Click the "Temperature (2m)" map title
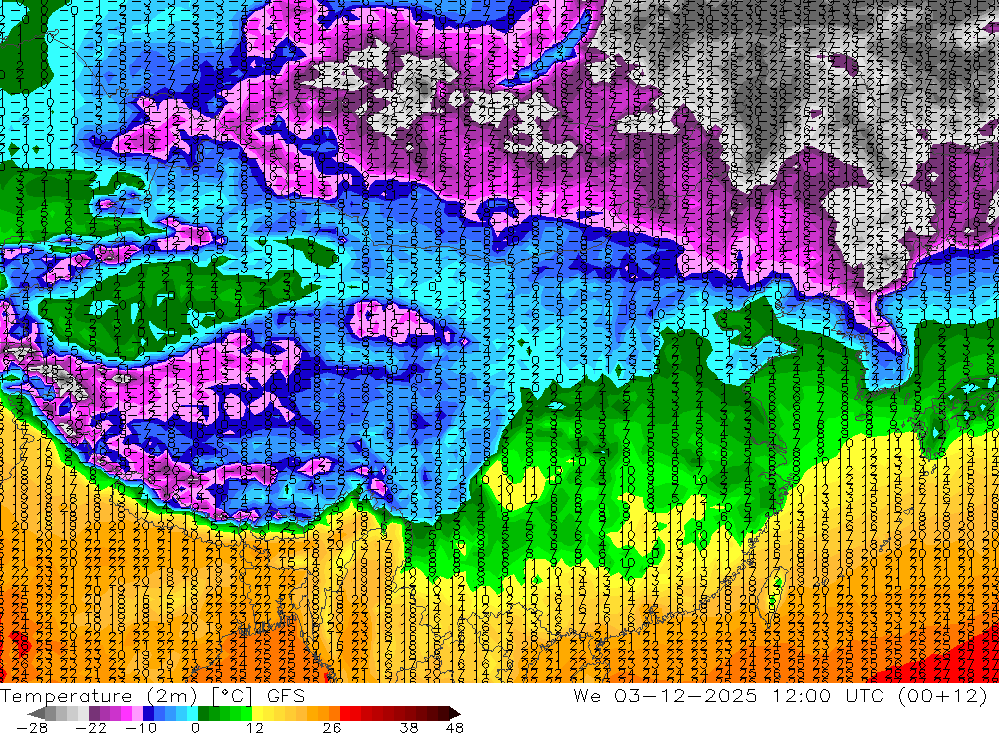The width and height of the screenshot is (1000, 733). click(x=99, y=696)
